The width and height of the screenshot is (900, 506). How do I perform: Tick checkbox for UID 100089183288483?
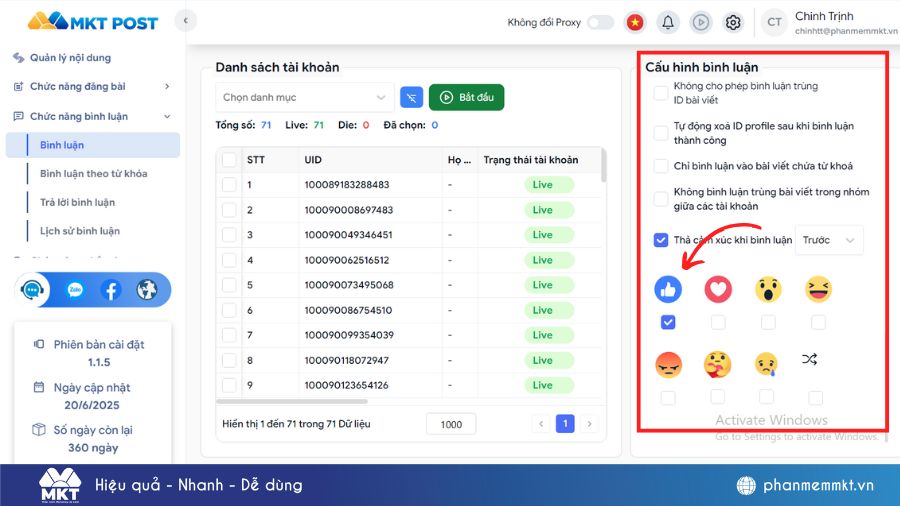click(x=229, y=185)
